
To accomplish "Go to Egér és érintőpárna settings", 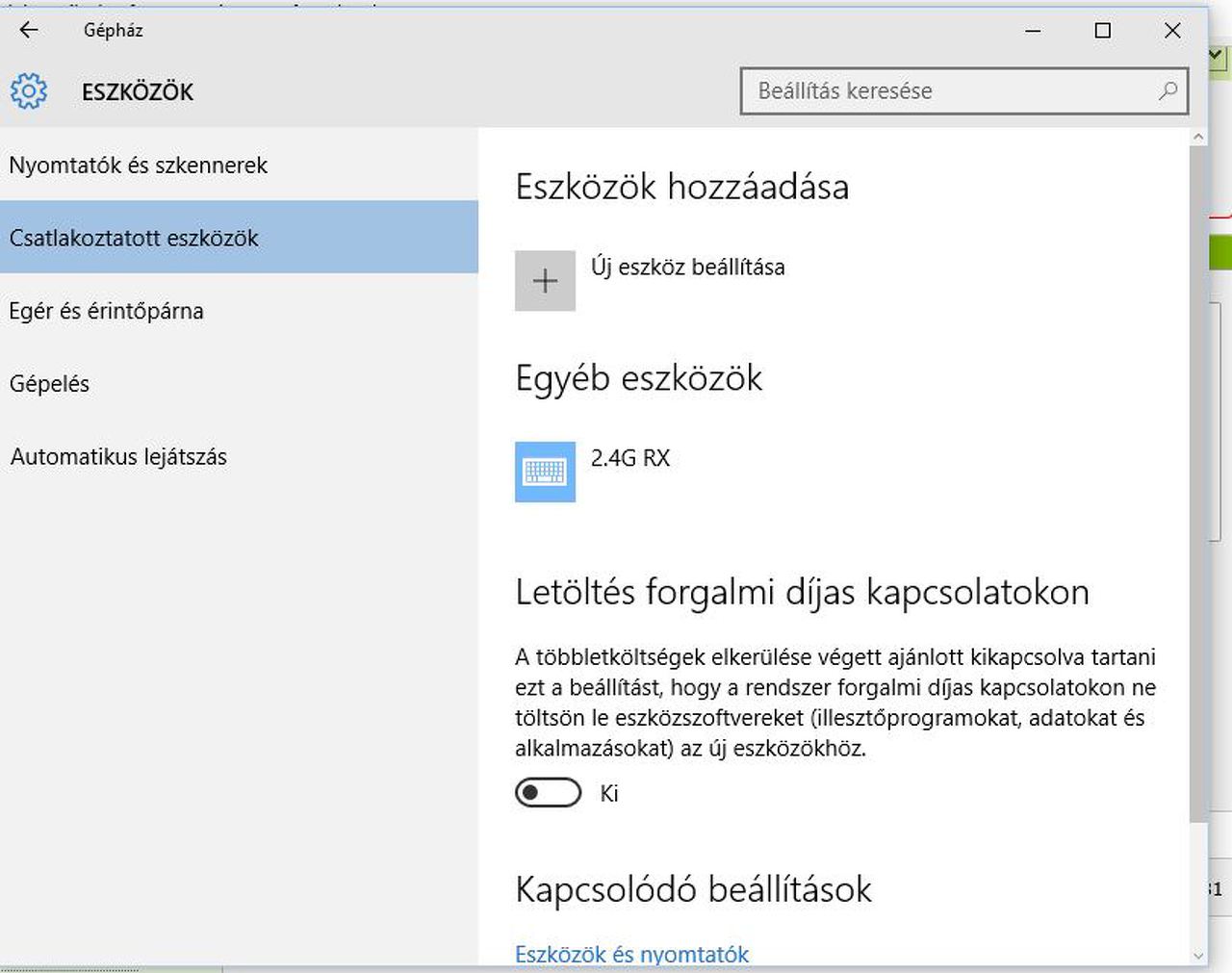I will click(107, 311).
